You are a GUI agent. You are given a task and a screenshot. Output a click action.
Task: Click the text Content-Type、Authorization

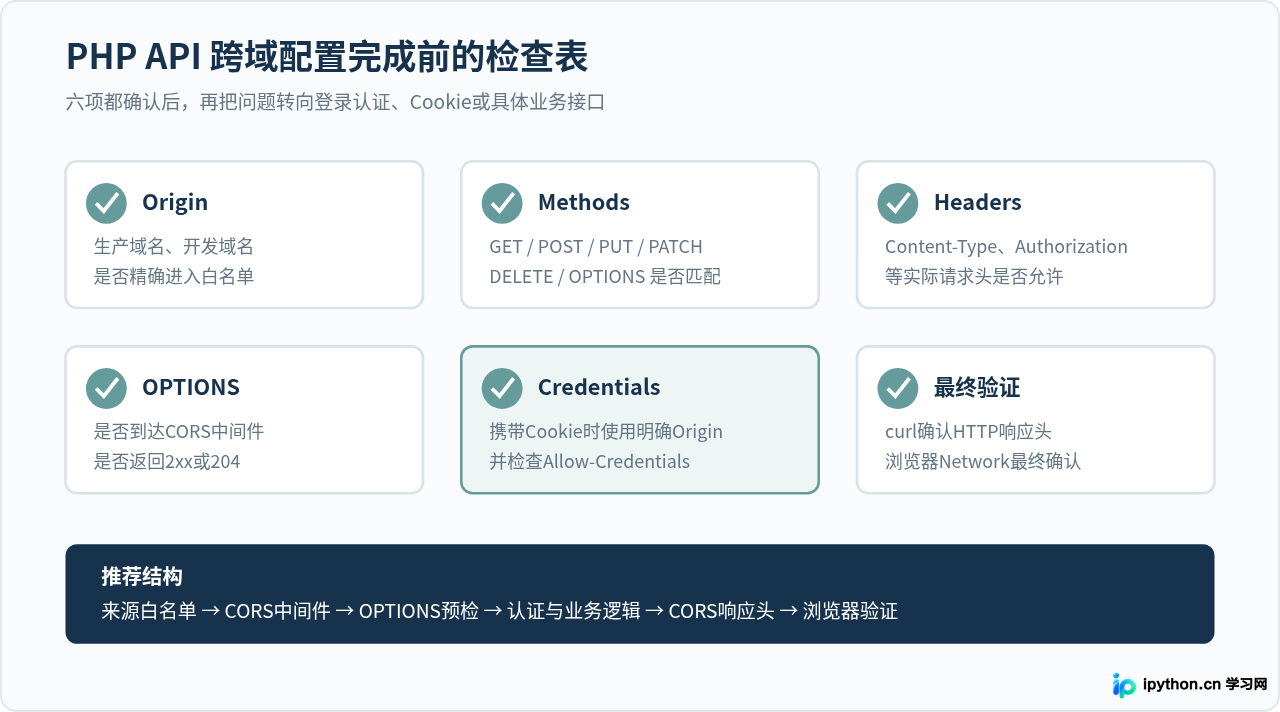[1006, 246]
